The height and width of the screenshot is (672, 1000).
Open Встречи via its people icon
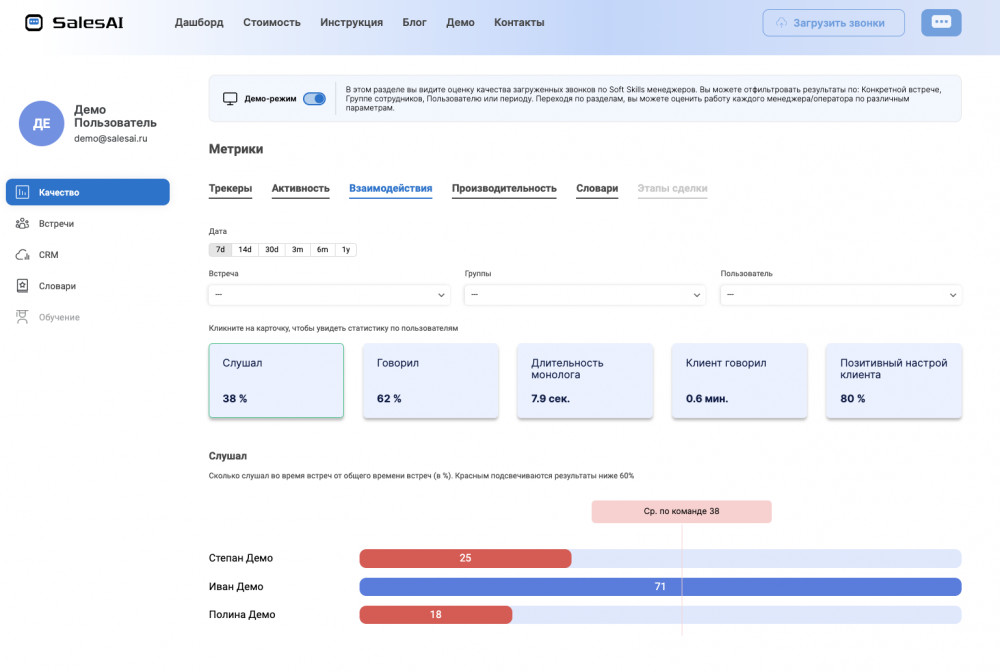[22, 224]
